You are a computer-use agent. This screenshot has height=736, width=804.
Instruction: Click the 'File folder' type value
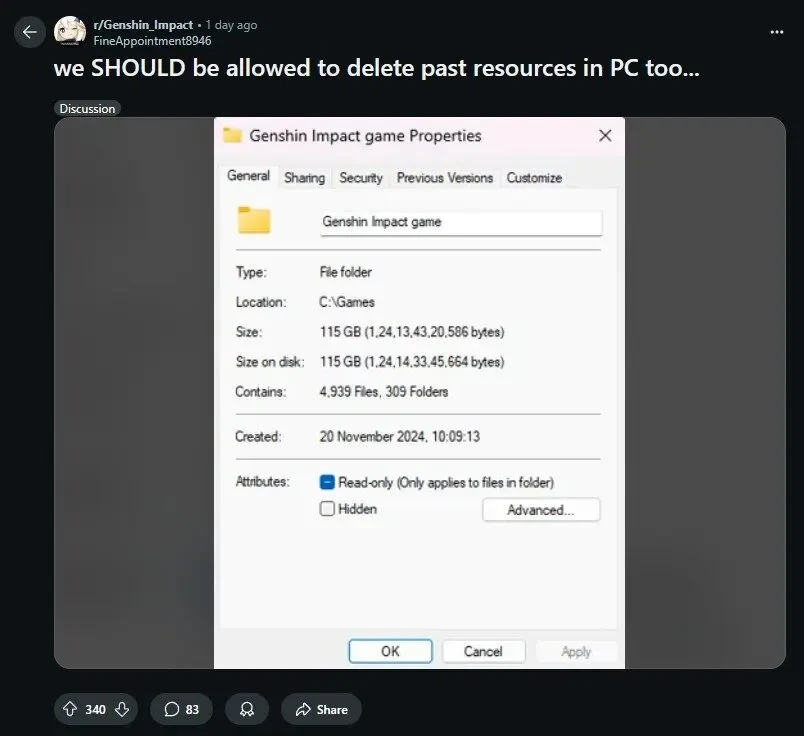pos(346,272)
